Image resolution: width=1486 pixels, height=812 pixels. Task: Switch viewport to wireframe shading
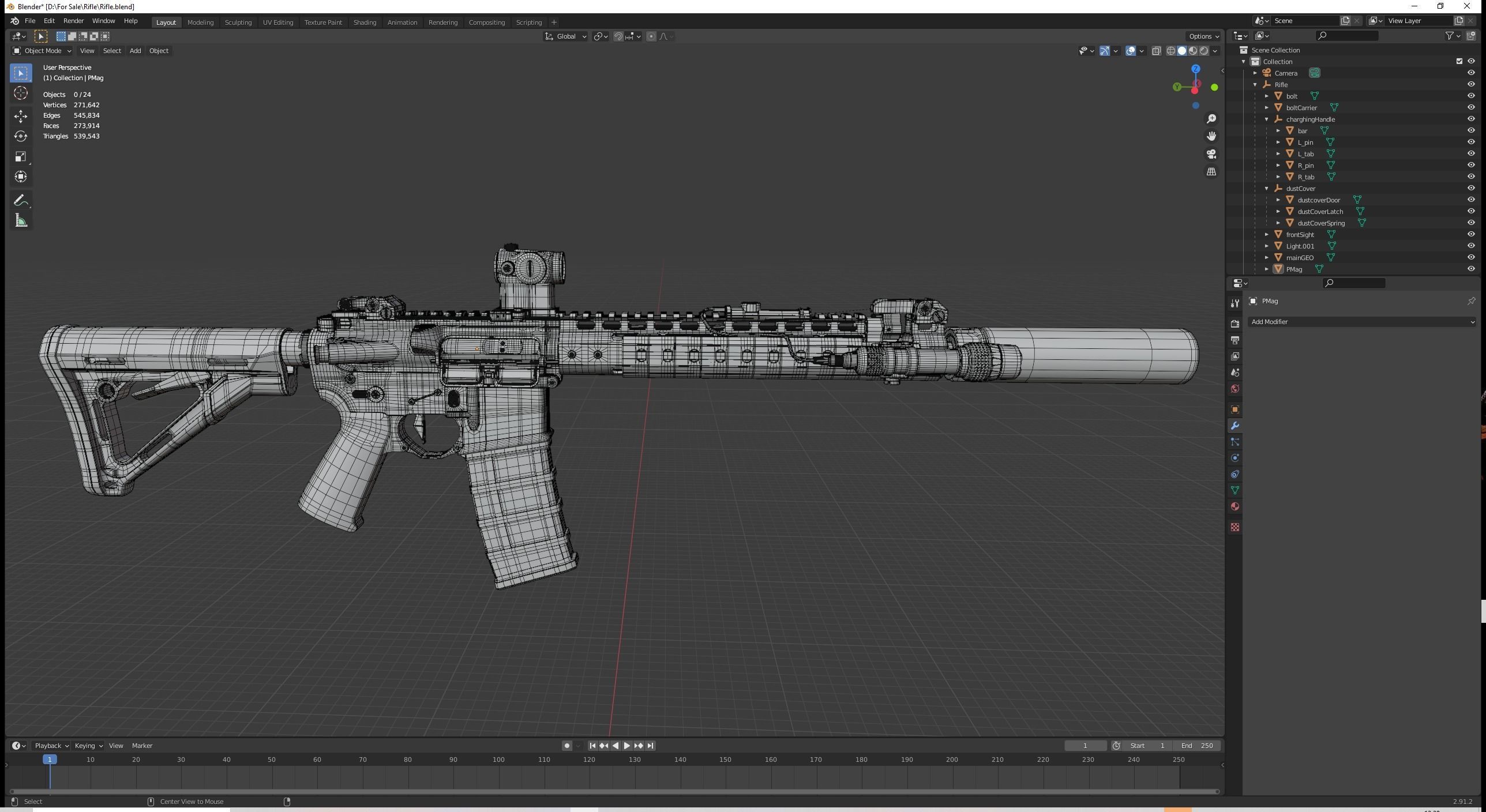(x=1170, y=51)
